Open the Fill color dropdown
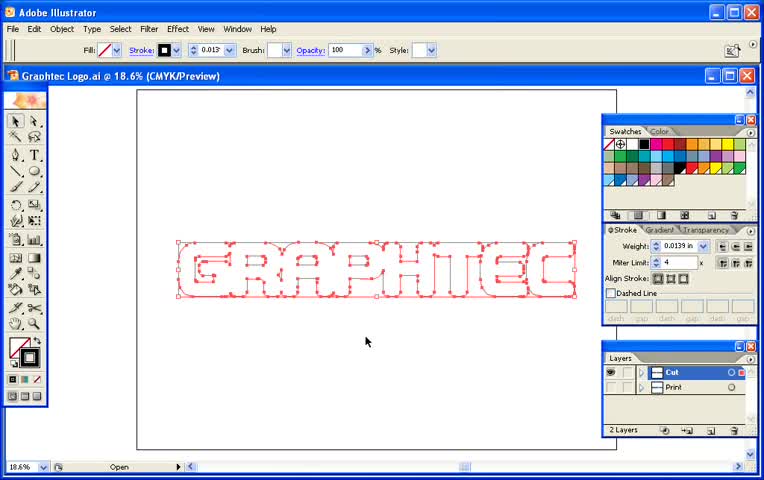The height and width of the screenshot is (480, 764). click(116, 50)
